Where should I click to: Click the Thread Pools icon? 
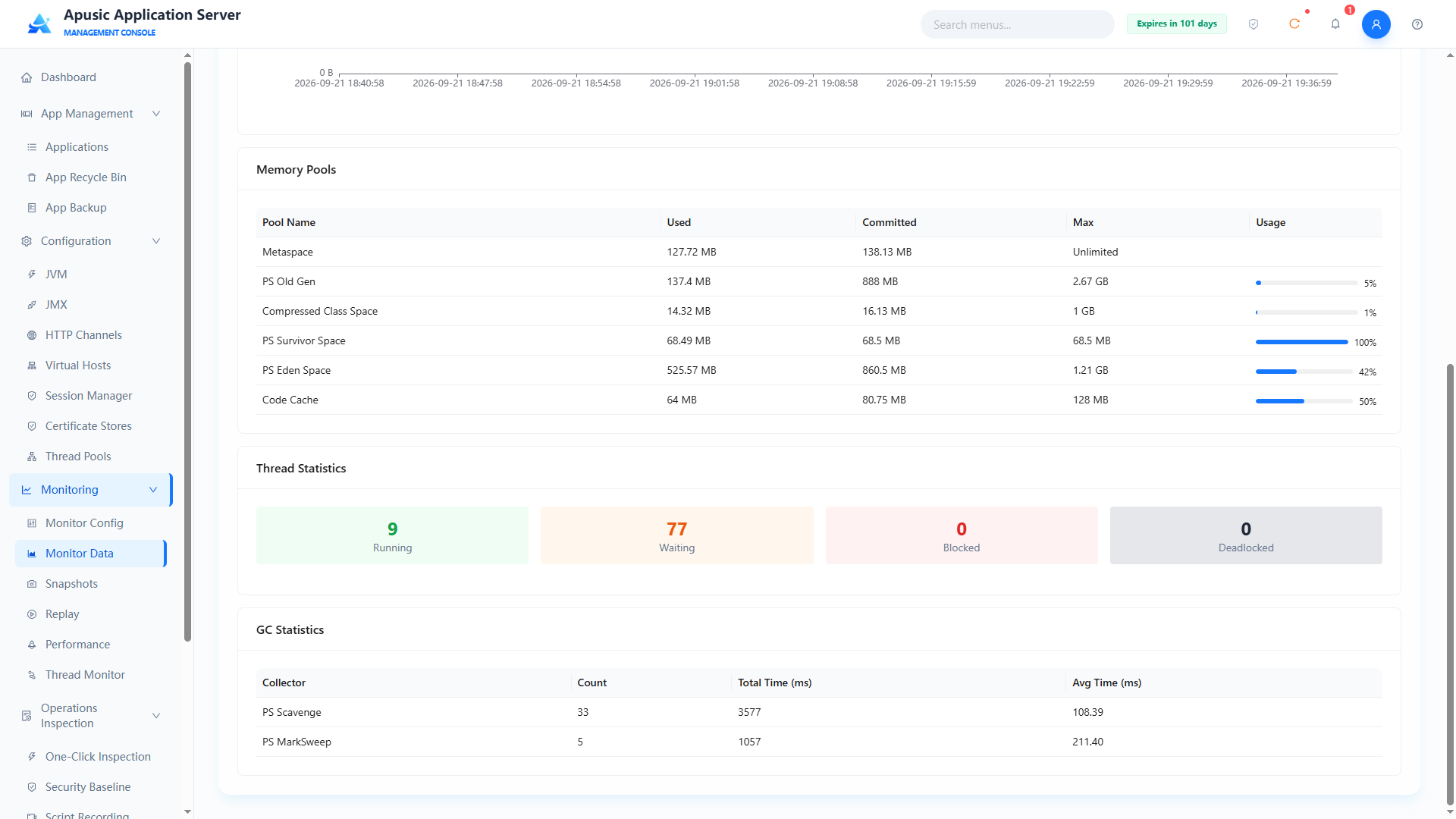tap(32, 457)
